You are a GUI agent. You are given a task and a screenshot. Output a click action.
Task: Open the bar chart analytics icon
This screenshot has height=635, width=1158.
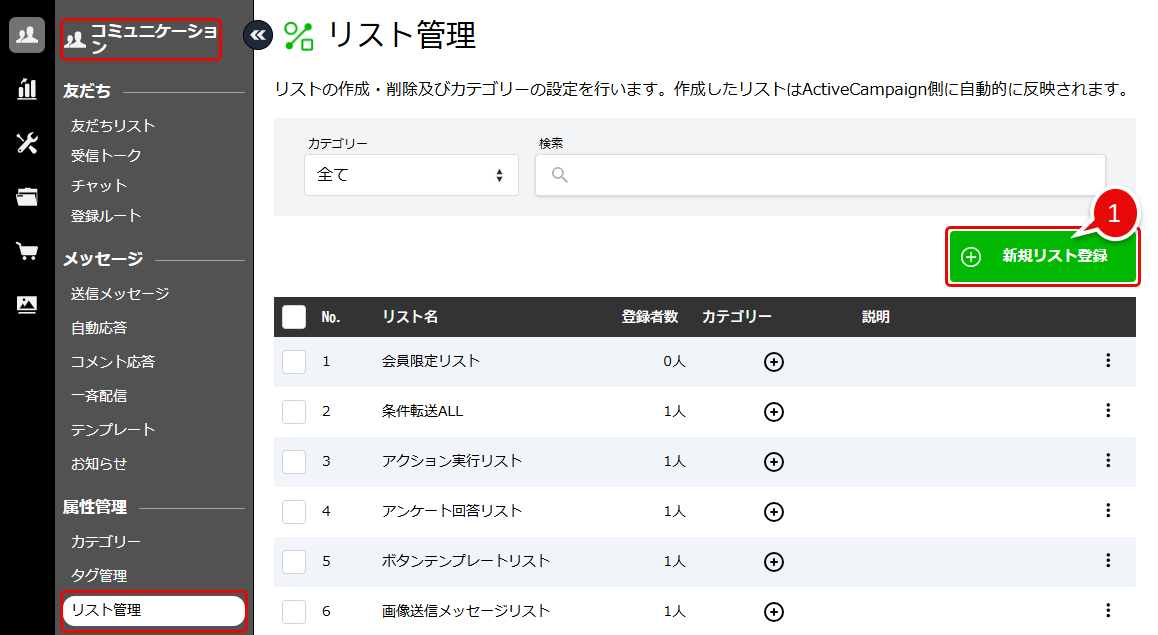(x=26, y=89)
